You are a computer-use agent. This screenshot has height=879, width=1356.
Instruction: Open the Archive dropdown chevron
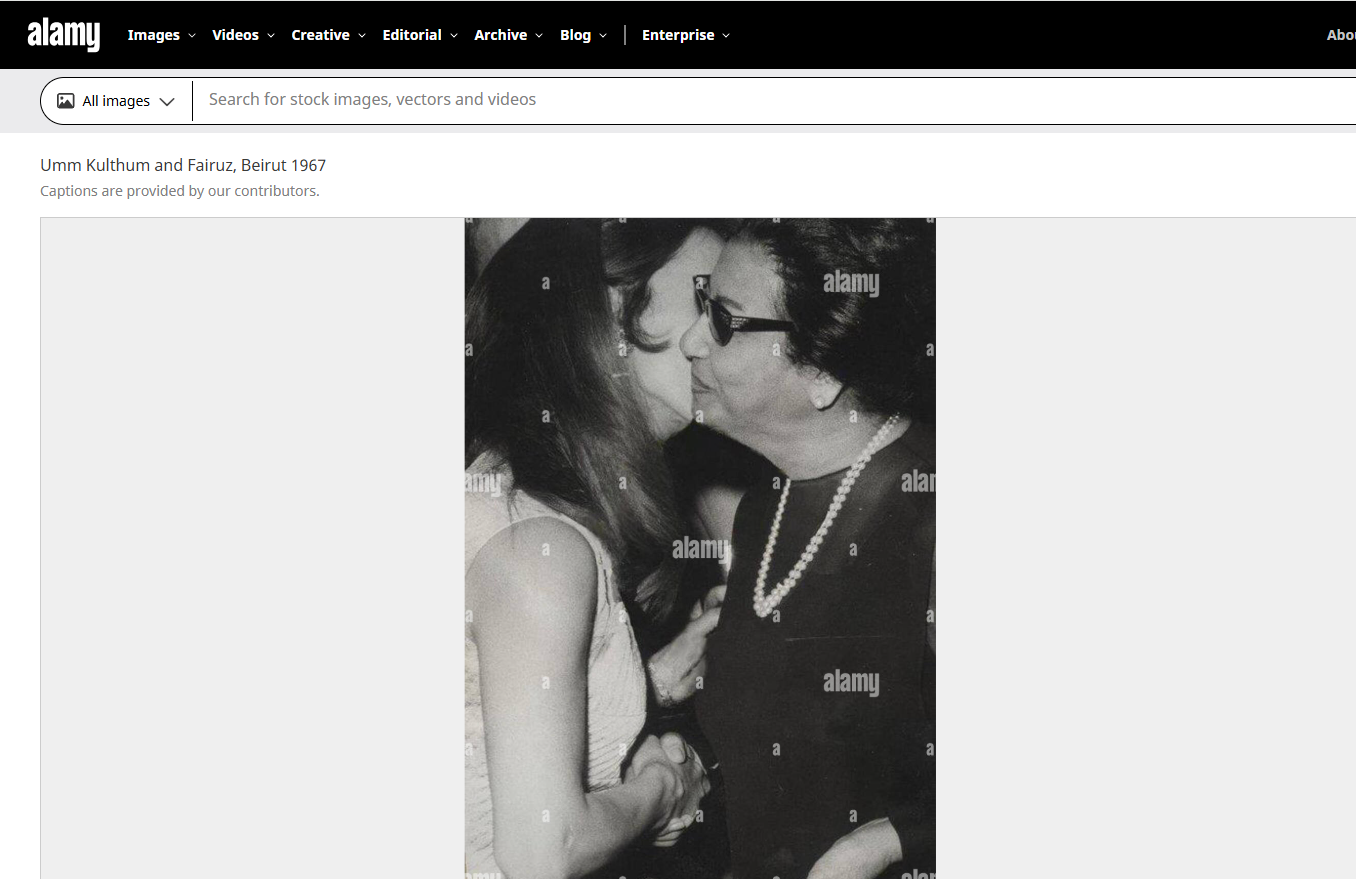540,35
